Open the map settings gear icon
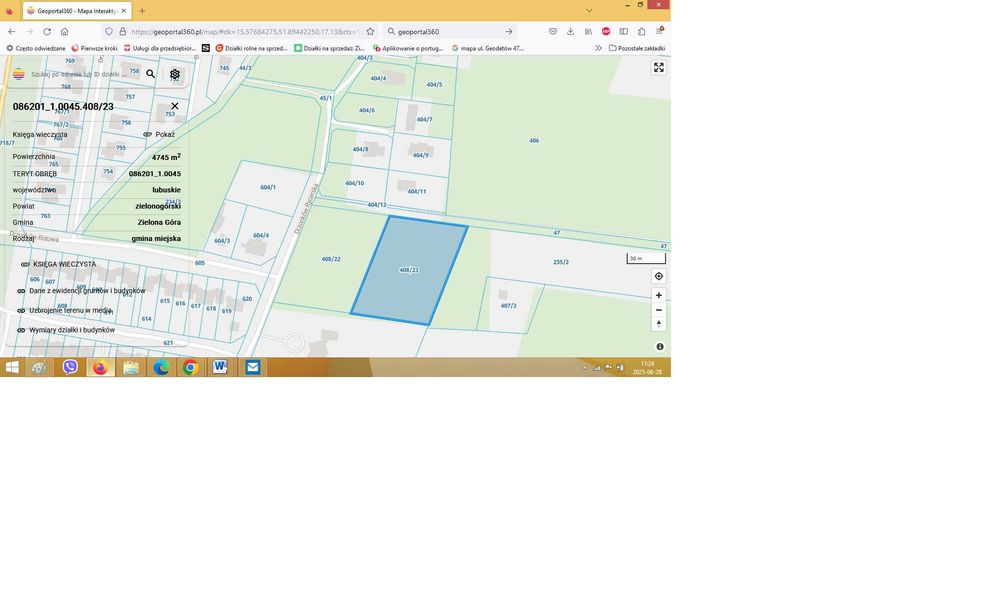The height and width of the screenshot is (595, 1000). pyautogui.click(x=175, y=75)
